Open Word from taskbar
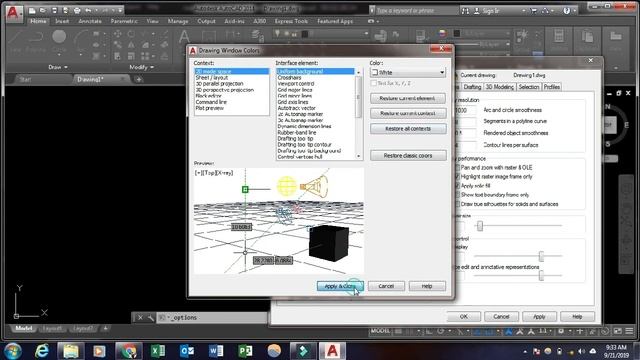The width and height of the screenshot is (640, 360). pos(216,351)
